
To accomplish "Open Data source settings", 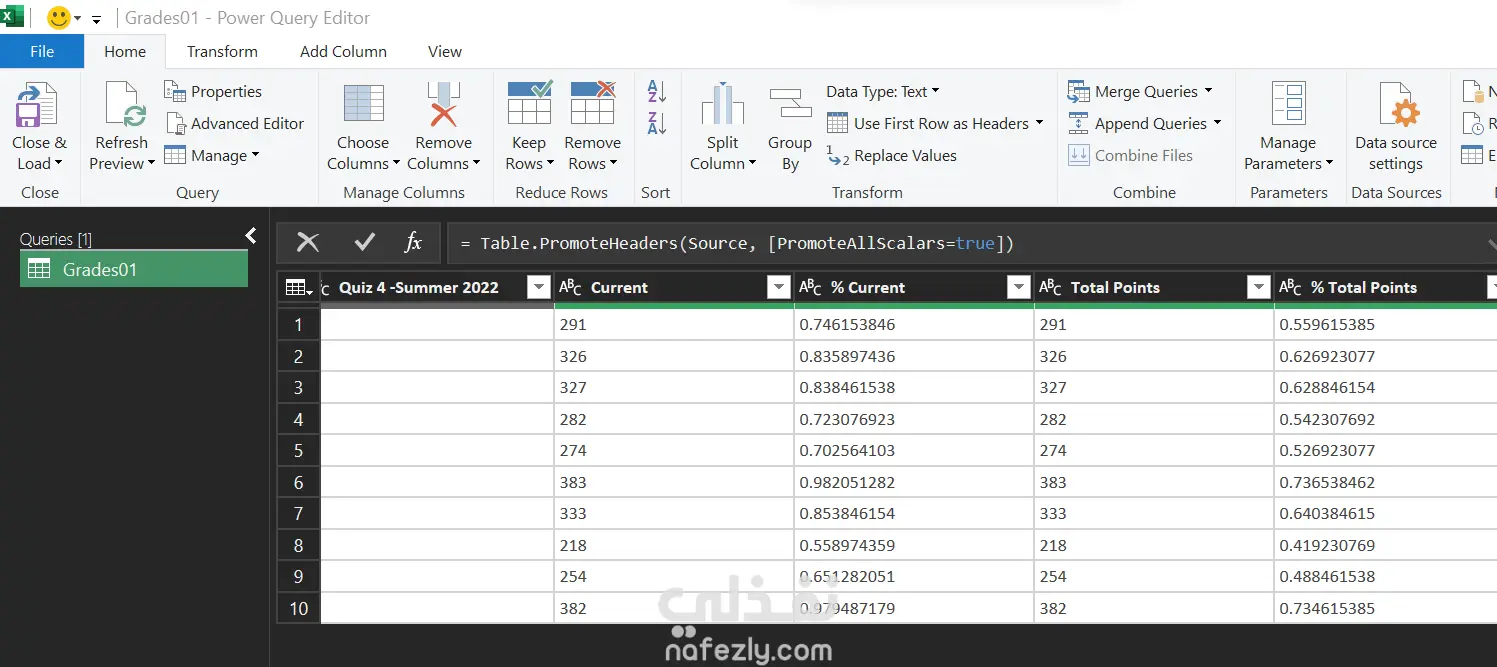I will (1396, 127).
